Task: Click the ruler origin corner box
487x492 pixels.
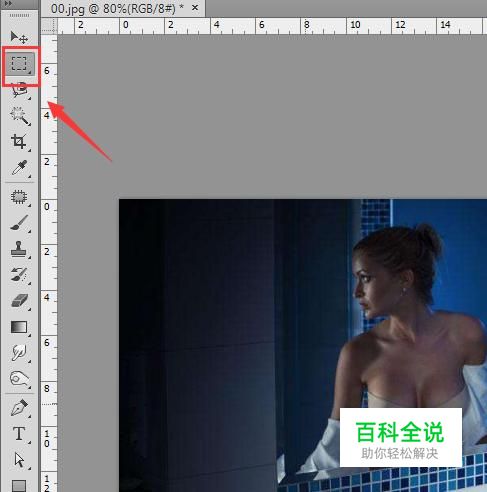Action: pos(49,25)
